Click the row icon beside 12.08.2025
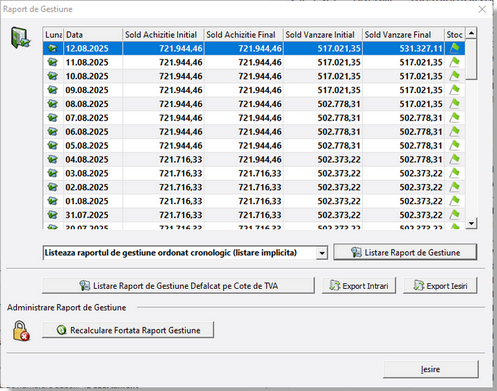This screenshot has width=497, height=391. [x=53, y=48]
